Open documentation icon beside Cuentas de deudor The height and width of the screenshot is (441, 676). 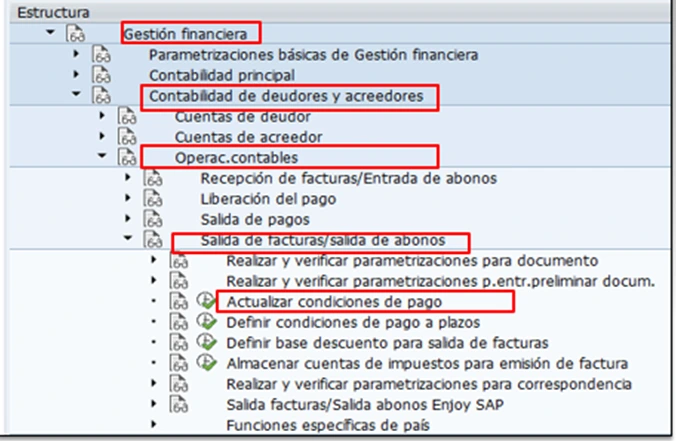(127, 116)
